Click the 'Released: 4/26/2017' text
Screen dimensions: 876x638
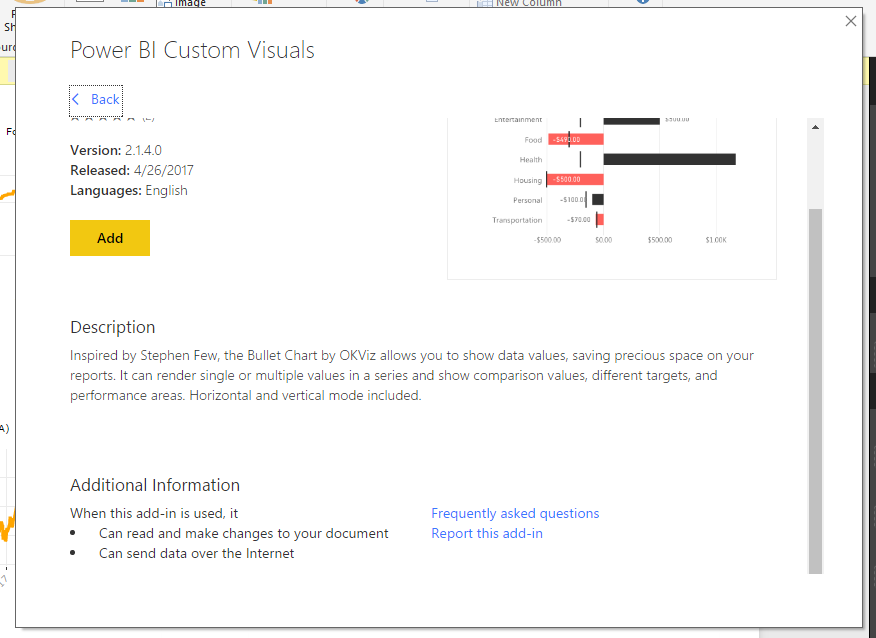pyautogui.click(x=132, y=170)
